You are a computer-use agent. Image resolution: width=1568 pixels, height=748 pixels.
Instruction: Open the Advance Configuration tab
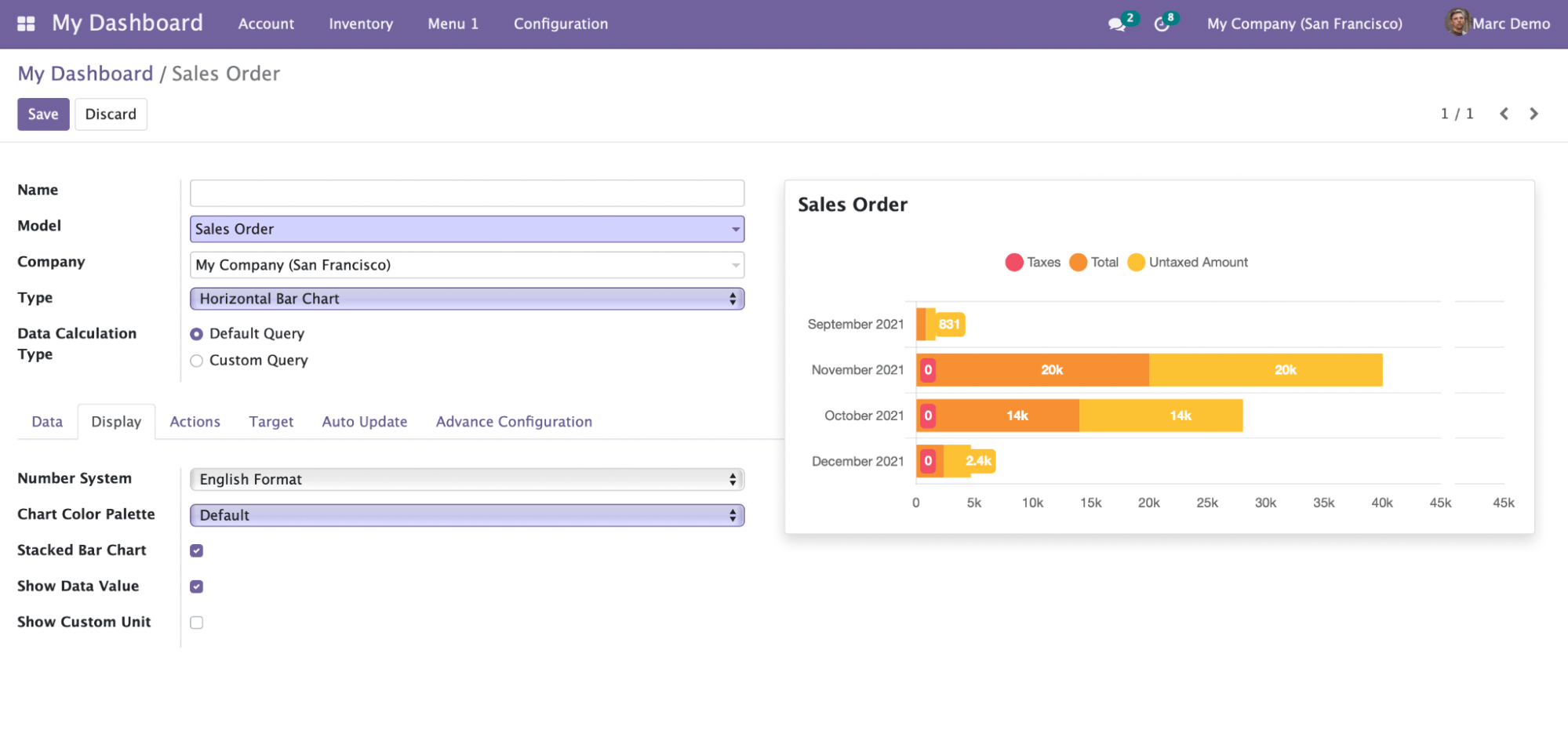click(514, 422)
